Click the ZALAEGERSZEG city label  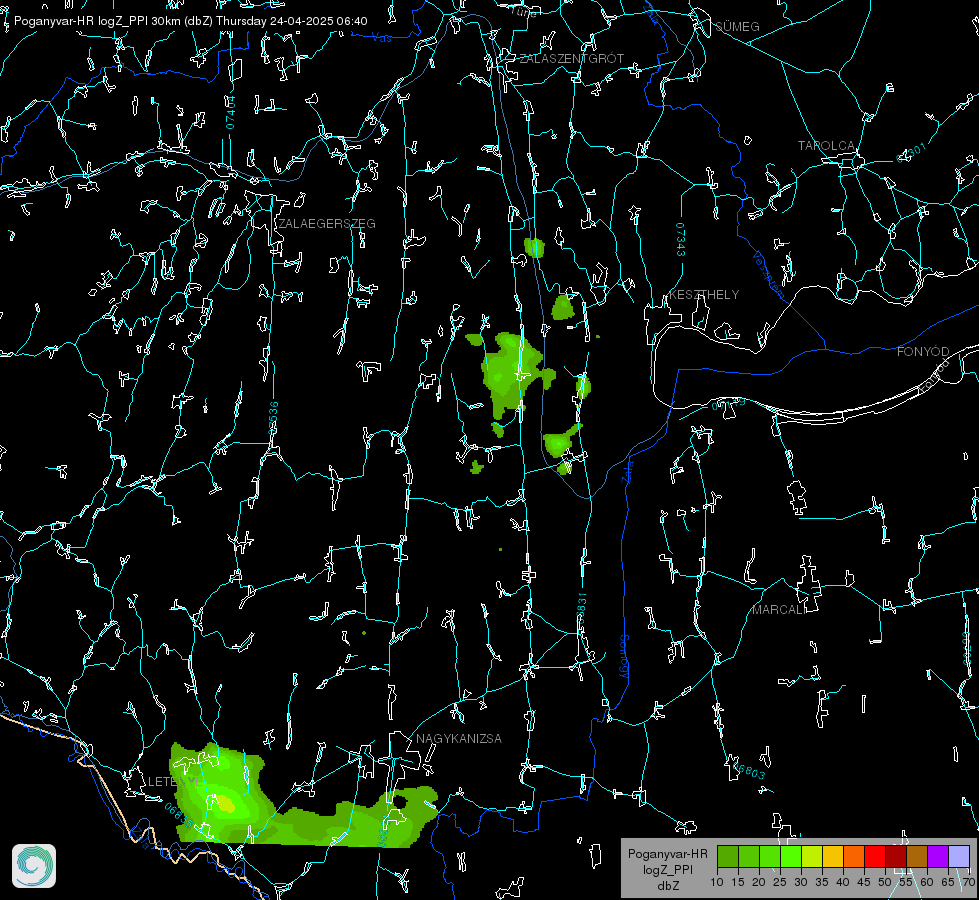click(327, 224)
